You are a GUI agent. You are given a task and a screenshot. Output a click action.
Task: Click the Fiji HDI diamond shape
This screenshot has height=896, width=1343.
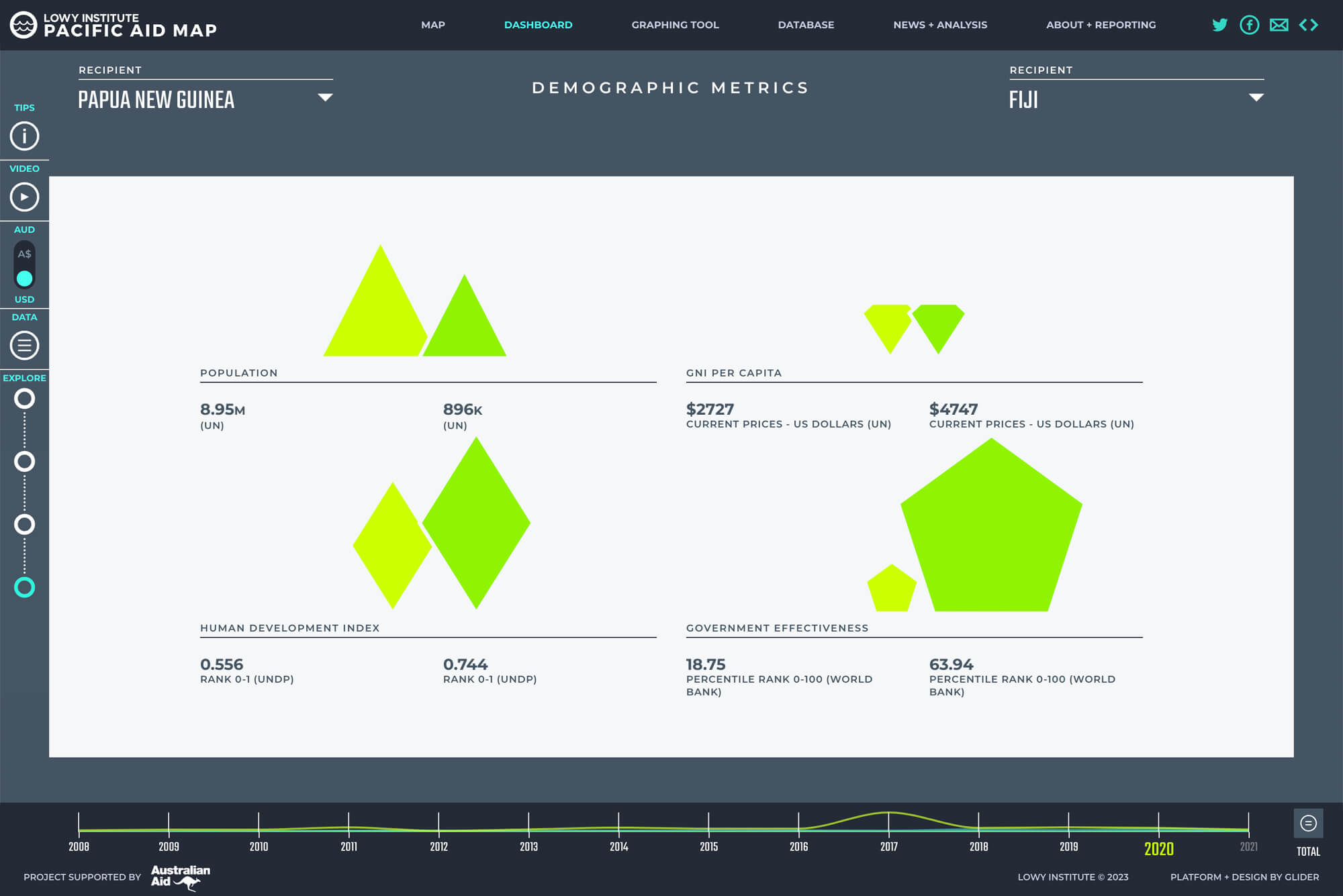click(476, 523)
